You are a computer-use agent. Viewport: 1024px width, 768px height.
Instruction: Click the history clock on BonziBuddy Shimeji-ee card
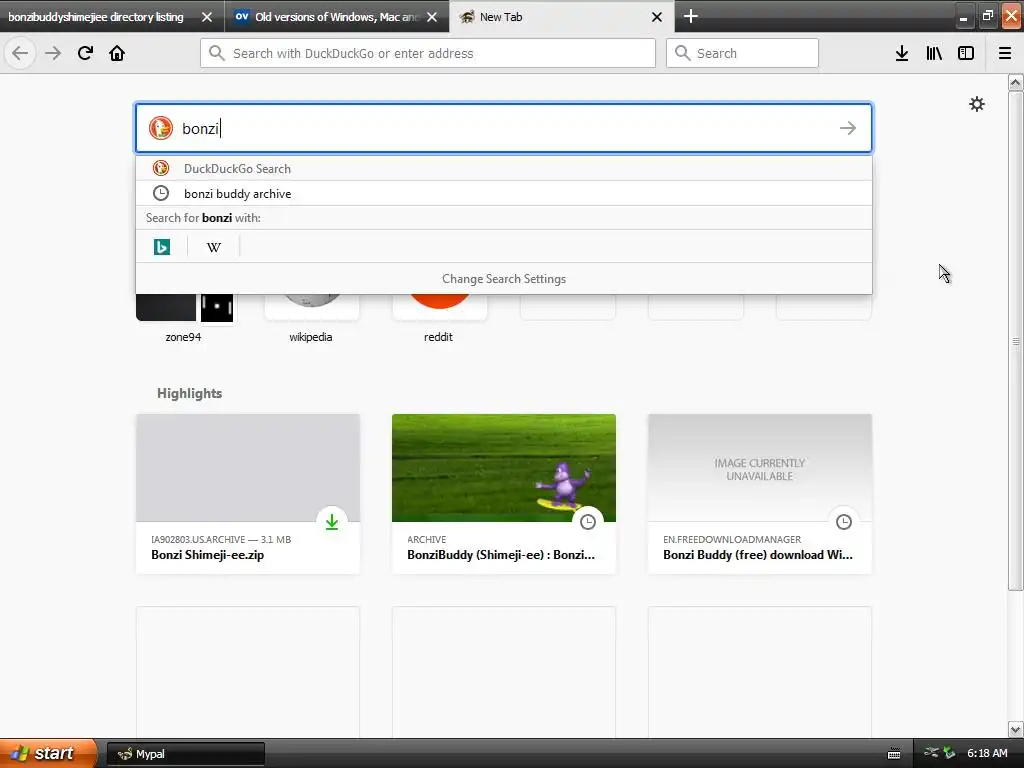click(588, 522)
